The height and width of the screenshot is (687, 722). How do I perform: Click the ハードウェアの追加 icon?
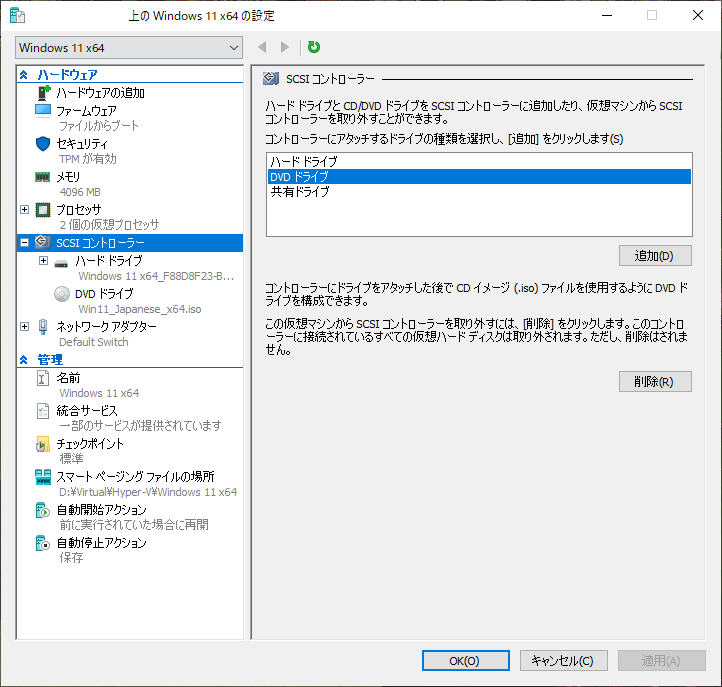pos(43,93)
